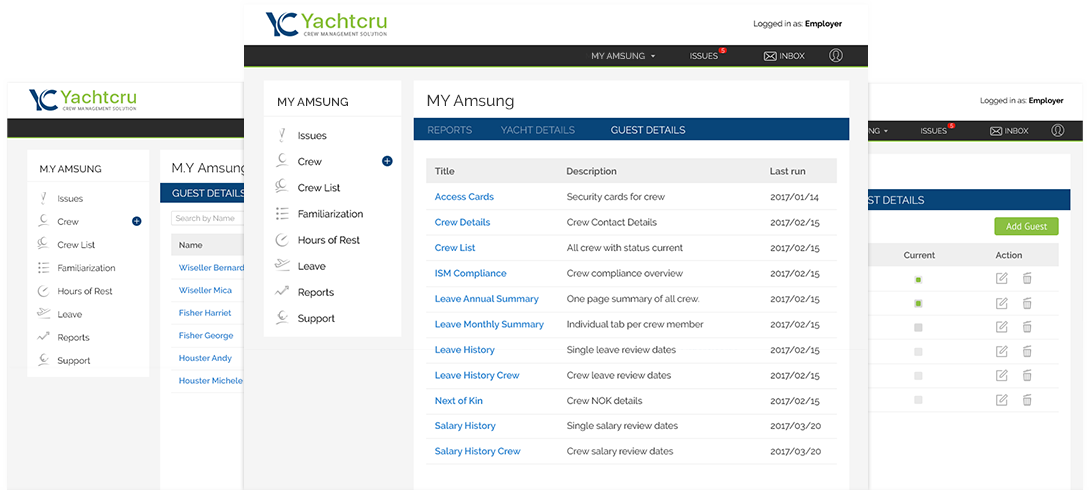The width and height of the screenshot is (1089, 490).
Task: Click the plus icon beside Crew in center sidebar
Action: 387,161
